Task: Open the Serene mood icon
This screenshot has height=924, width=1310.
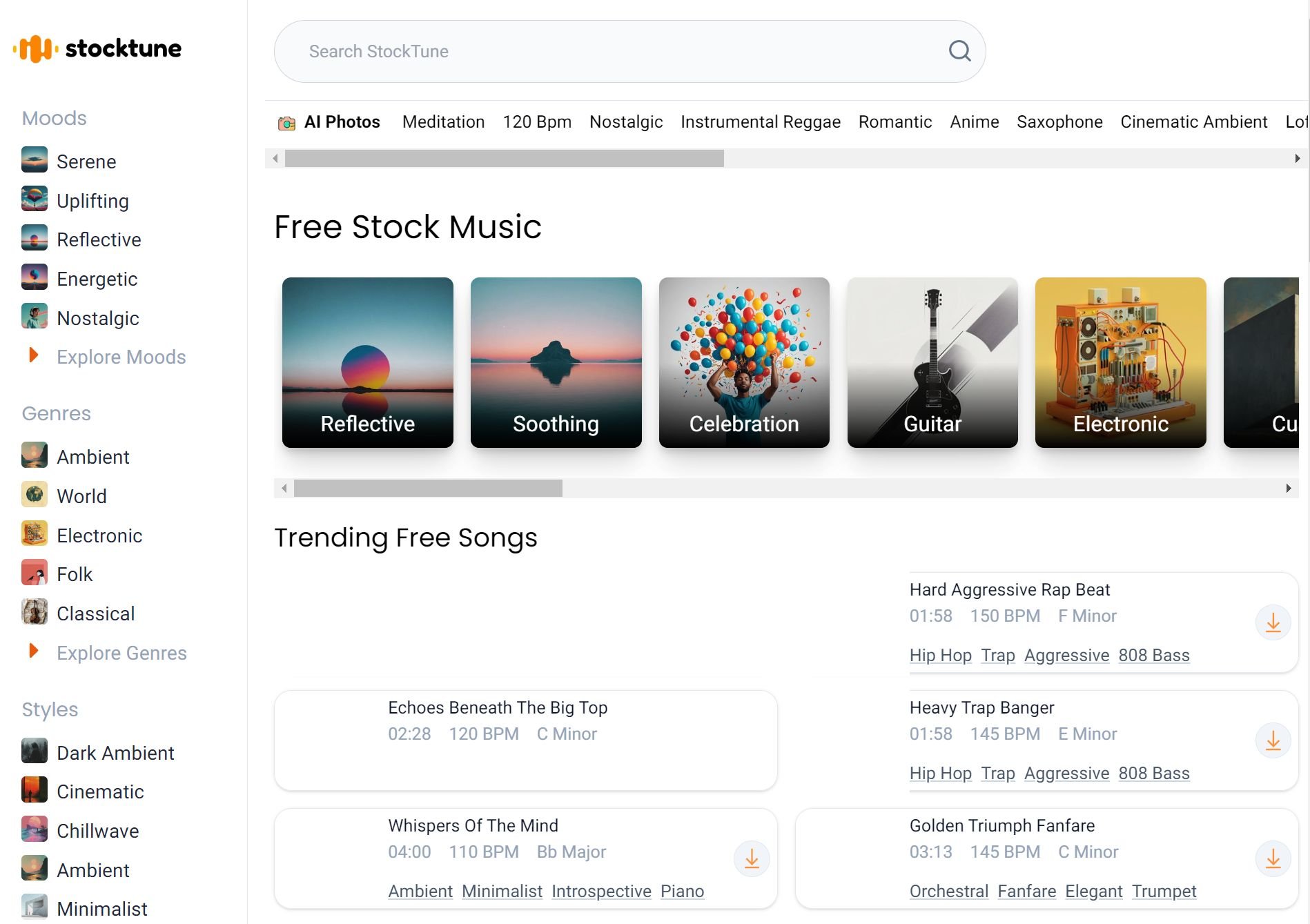Action: point(35,161)
